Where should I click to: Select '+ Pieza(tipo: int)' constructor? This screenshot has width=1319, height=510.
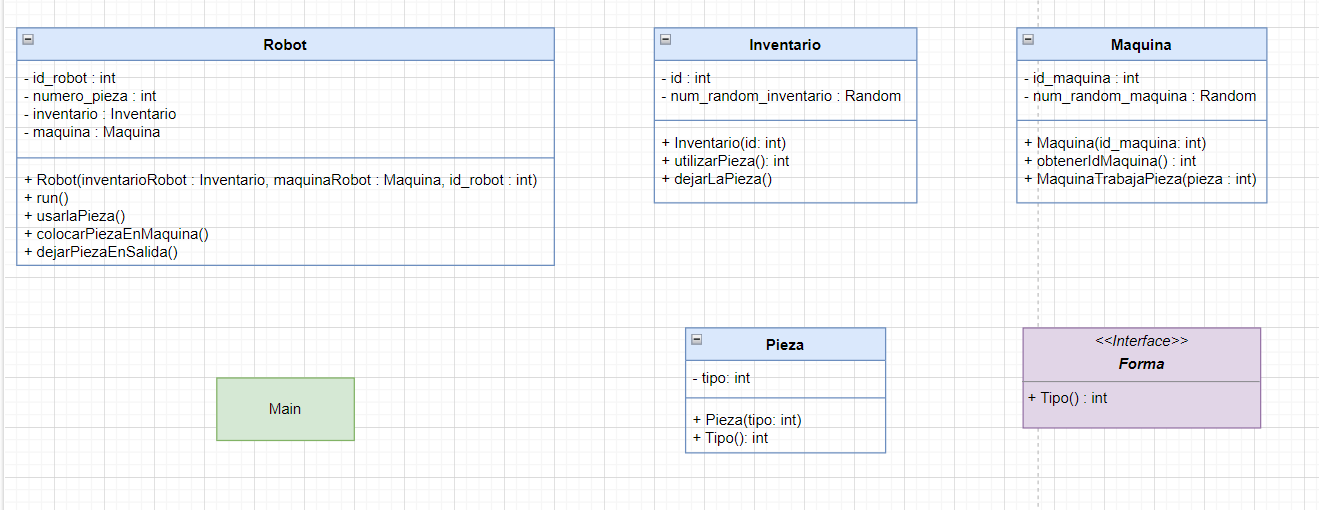point(747,420)
